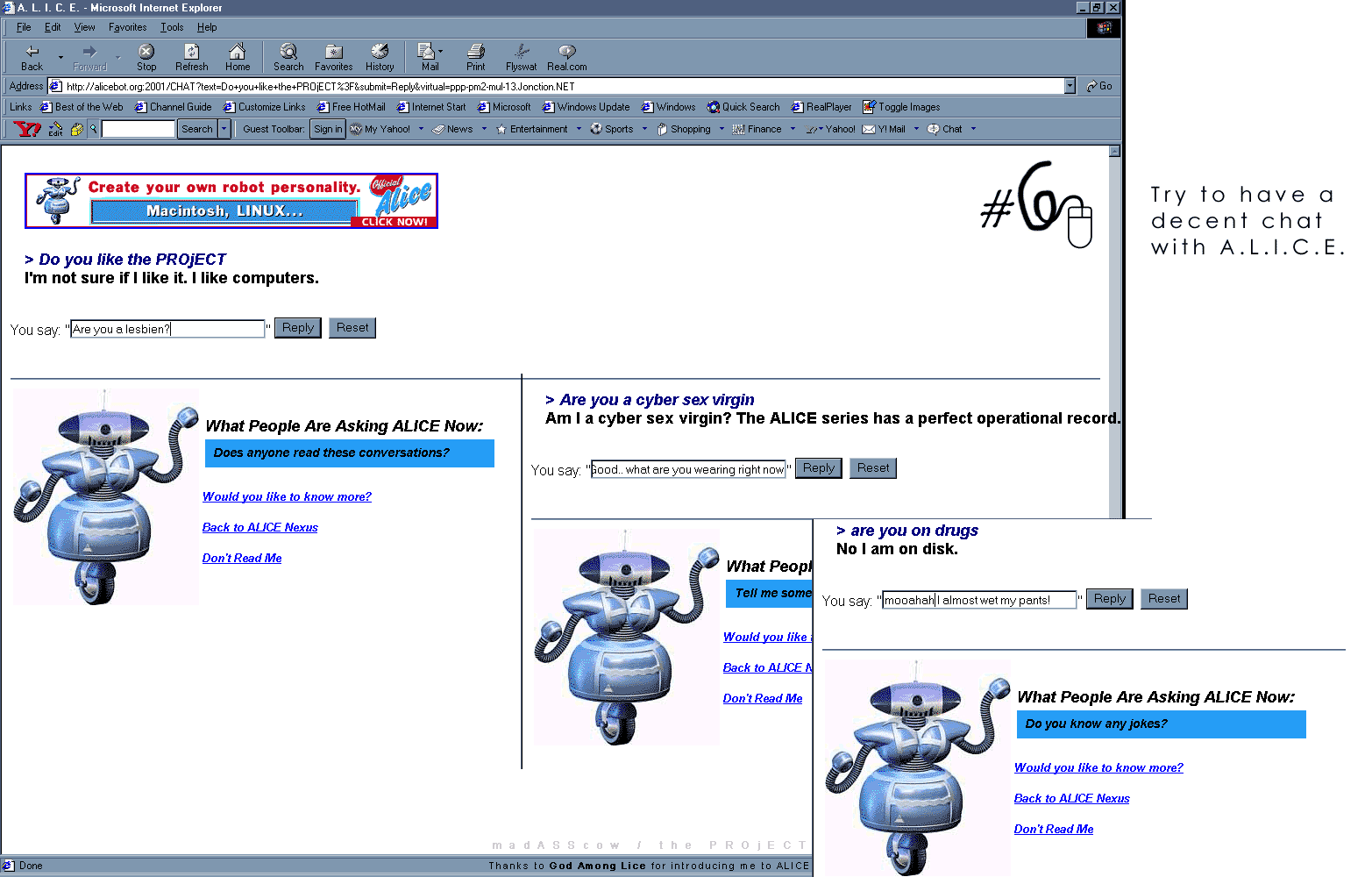Expand the address bar dropdown arrow

pyautogui.click(x=1070, y=86)
